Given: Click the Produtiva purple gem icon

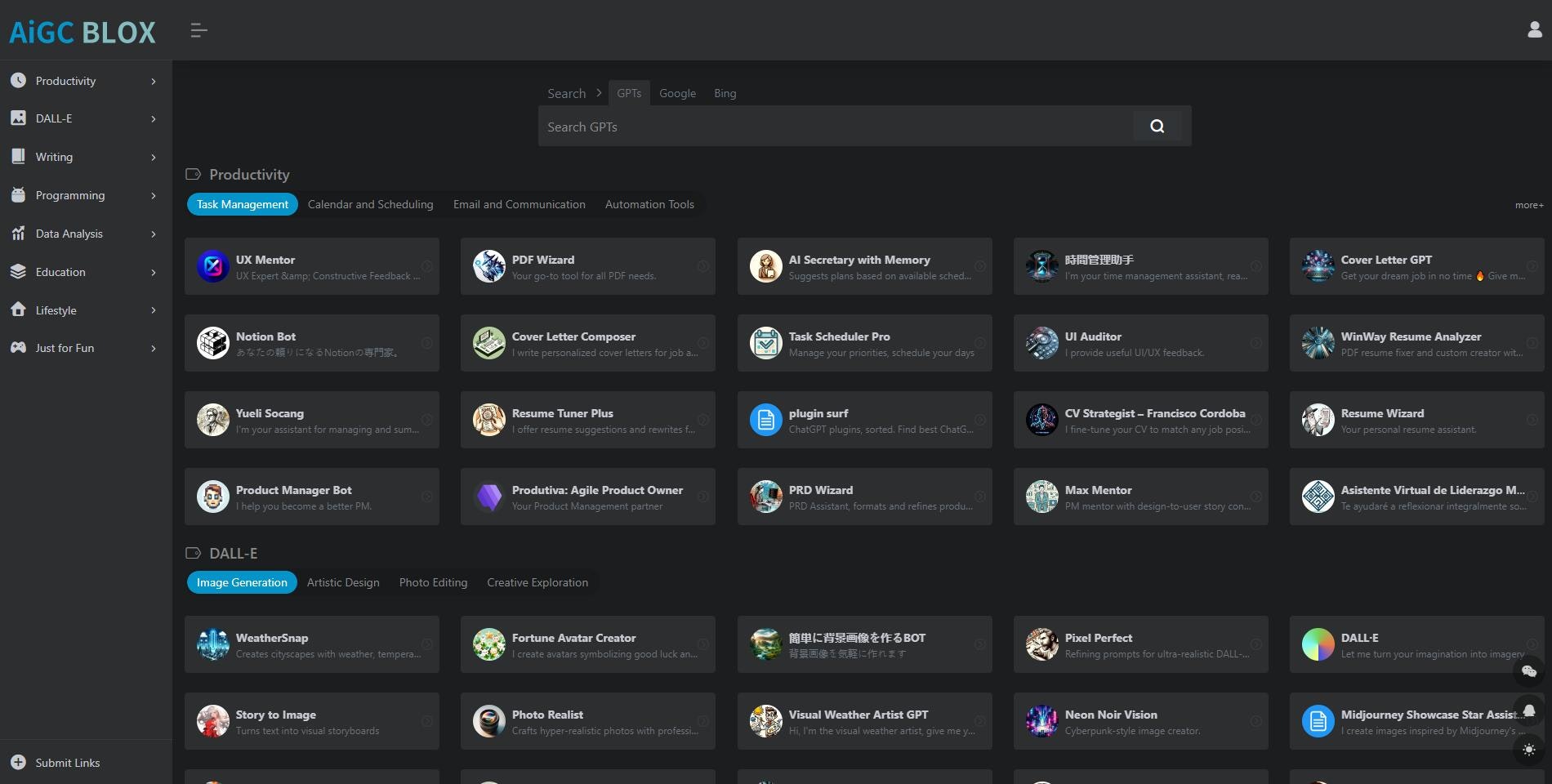Looking at the screenshot, I should (489, 497).
